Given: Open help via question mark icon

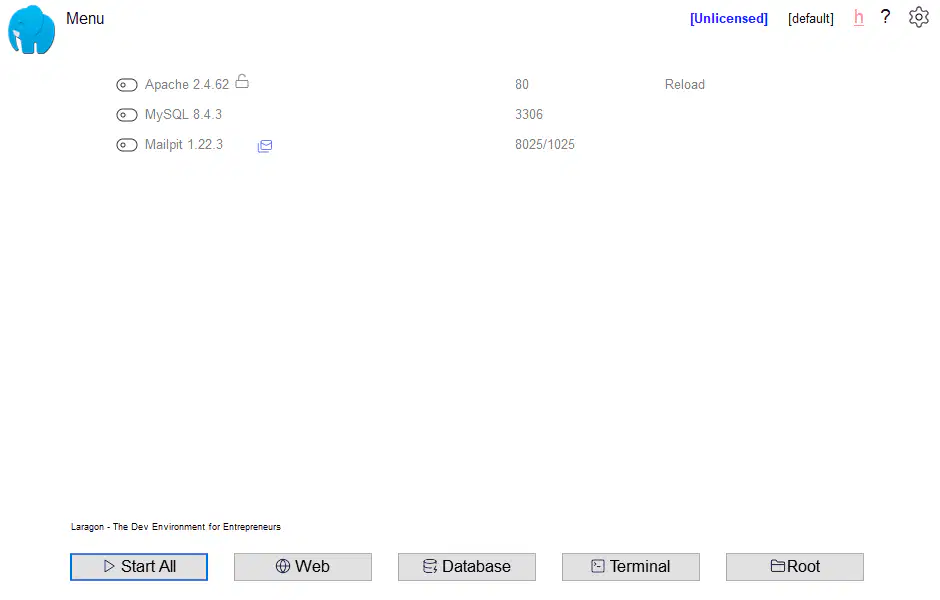Looking at the screenshot, I should click(885, 17).
